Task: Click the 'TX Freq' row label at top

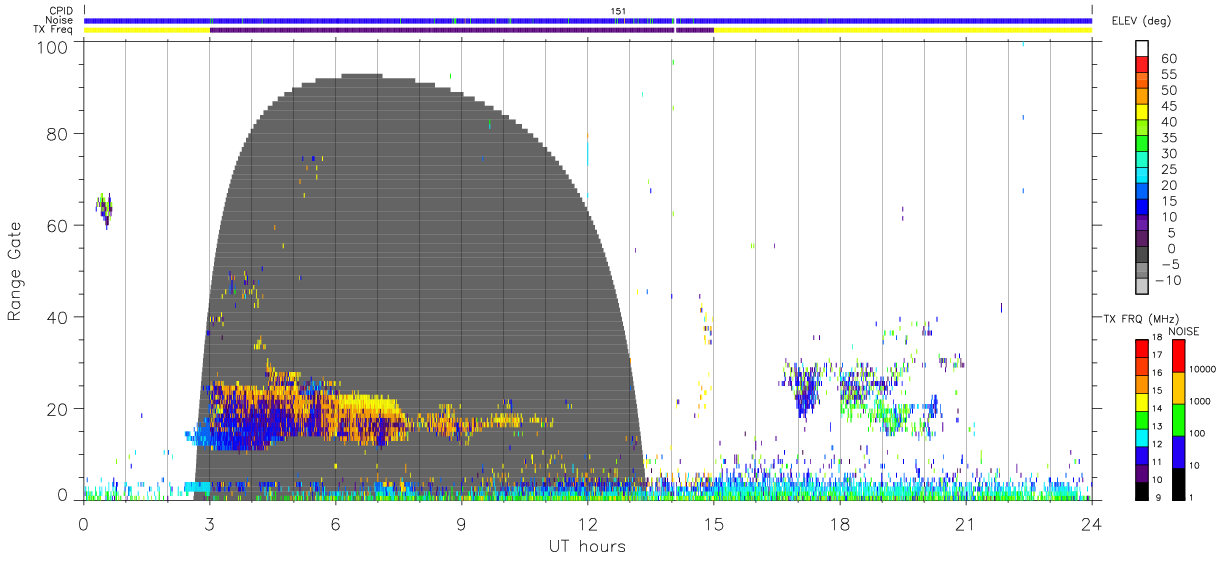Action: tap(54, 30)
